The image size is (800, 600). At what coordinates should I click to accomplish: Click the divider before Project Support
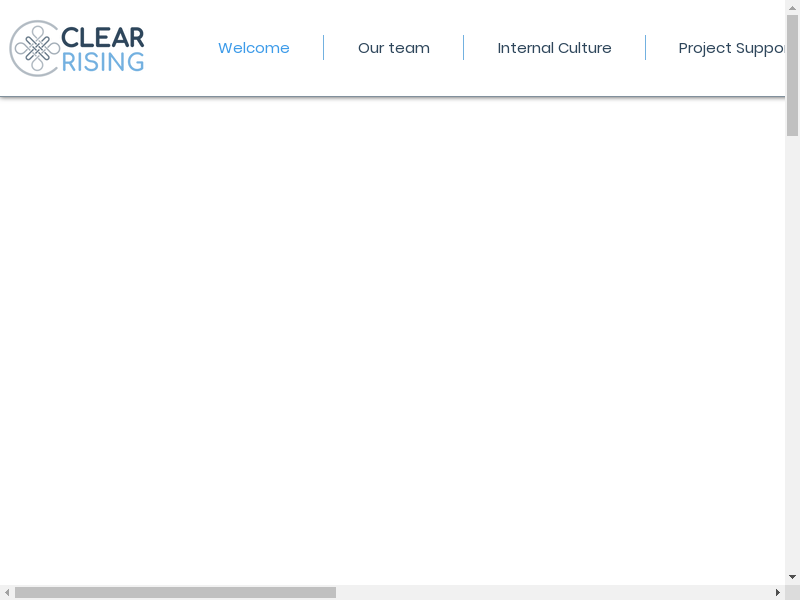[x=645, y=48]
